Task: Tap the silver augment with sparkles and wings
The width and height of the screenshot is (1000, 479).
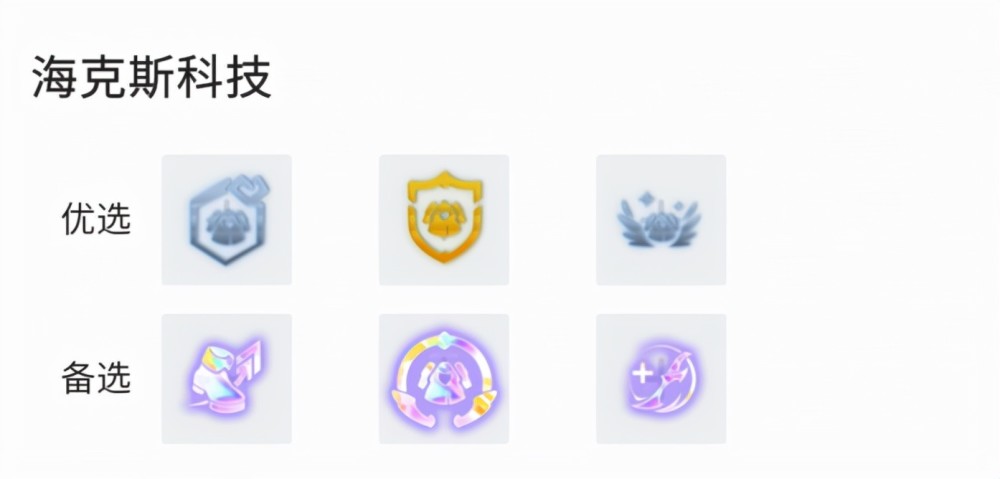Action: point(659,219)
